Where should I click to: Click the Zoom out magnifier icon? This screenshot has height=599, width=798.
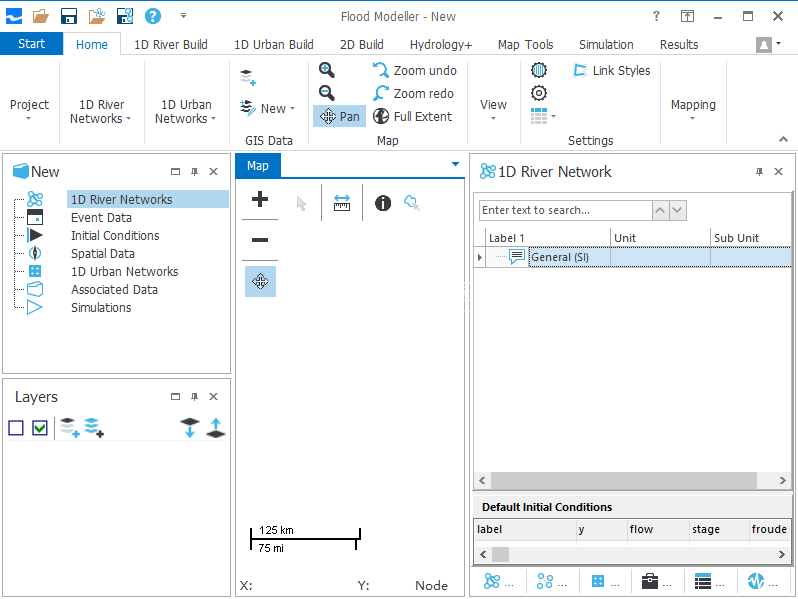(x=326, y=93)
